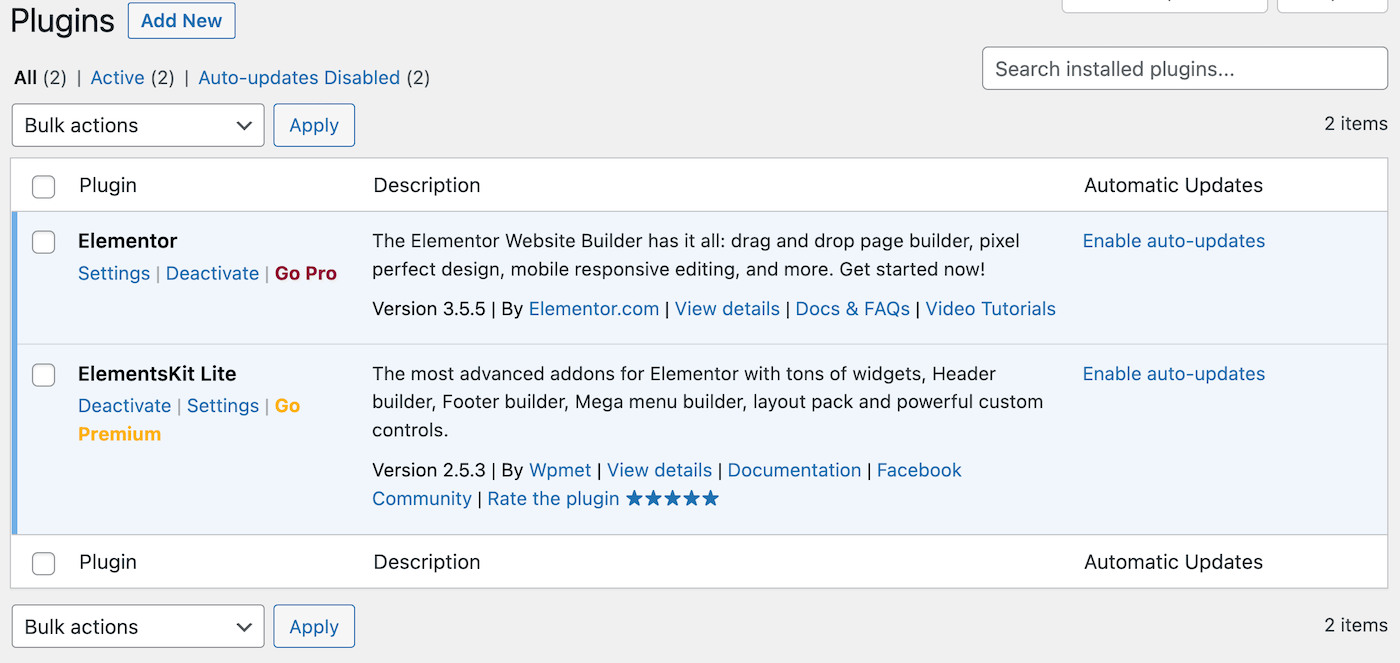
Task: Click the top Apply button
Action: (314, 125)
